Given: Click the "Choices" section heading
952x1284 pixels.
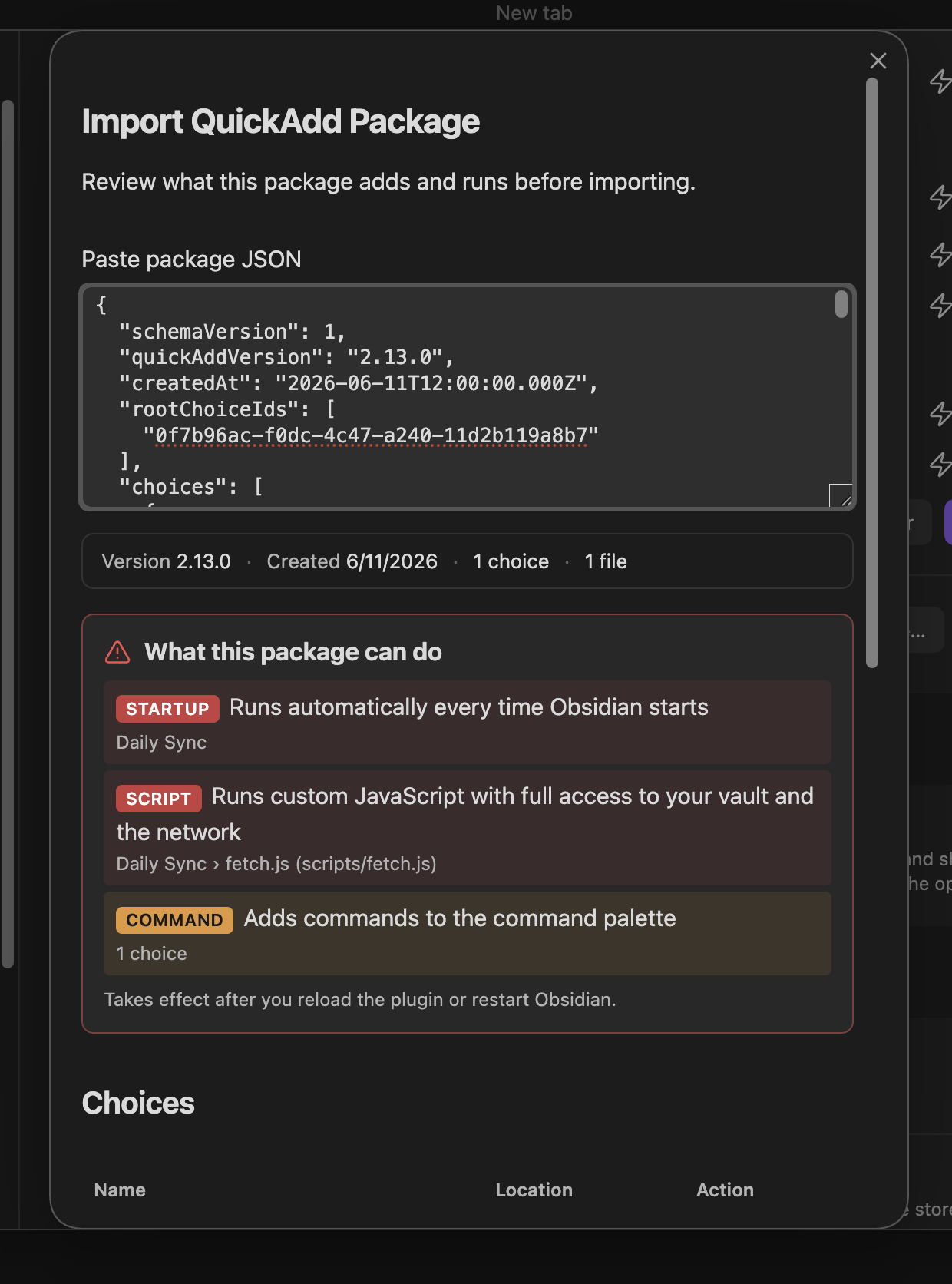Looking at the screenshot, I should 138,1104.
